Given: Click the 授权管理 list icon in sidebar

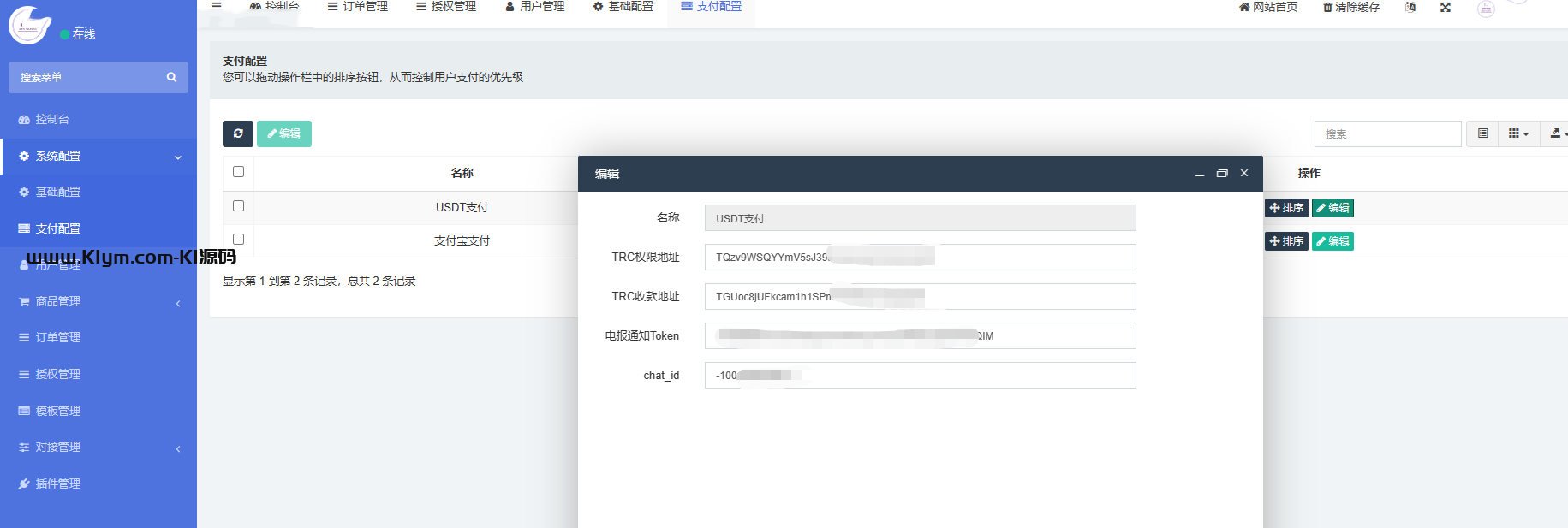Looking at the screenshot, I should click(24, 374).
